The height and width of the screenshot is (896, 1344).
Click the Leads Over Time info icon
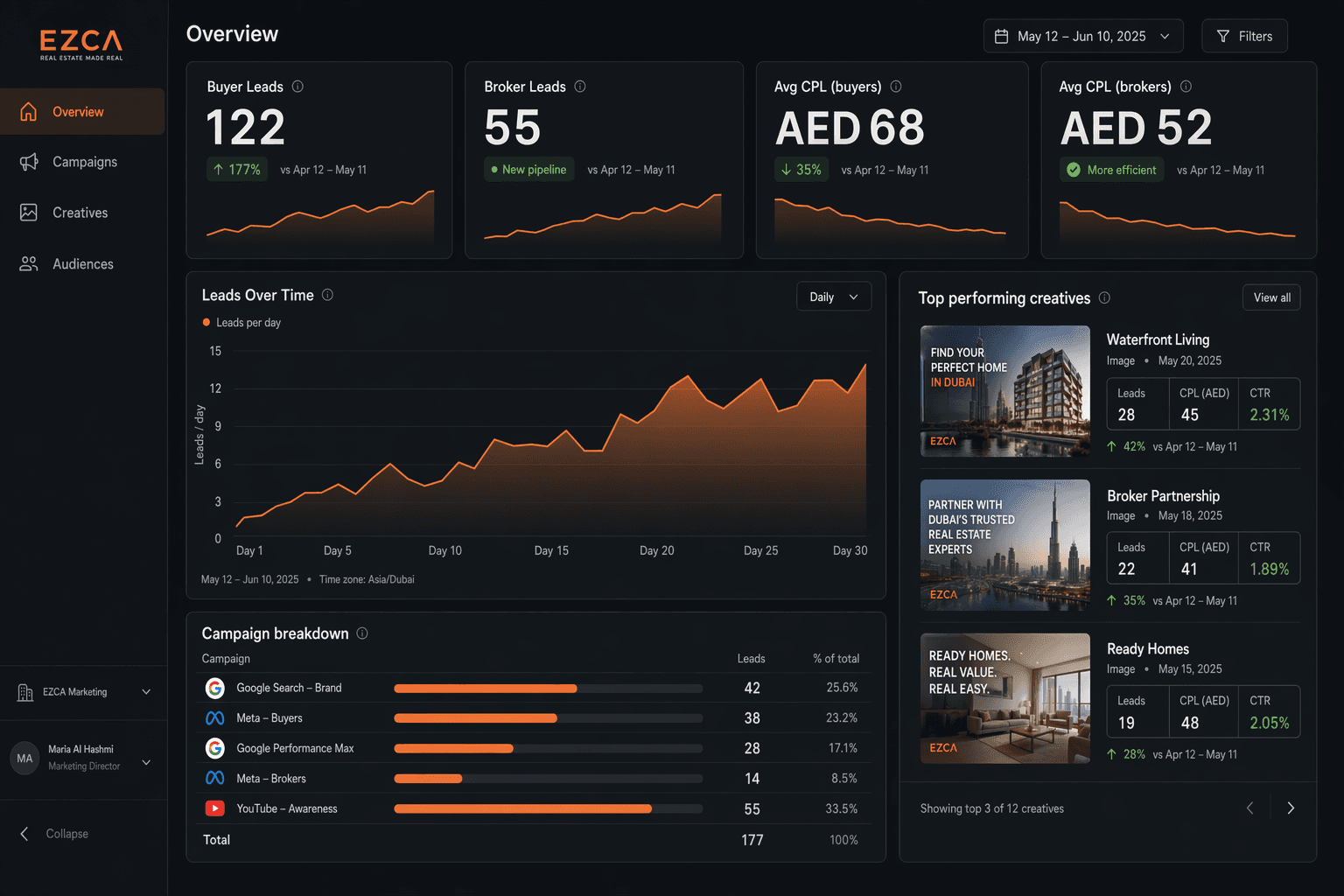[328, 295]
